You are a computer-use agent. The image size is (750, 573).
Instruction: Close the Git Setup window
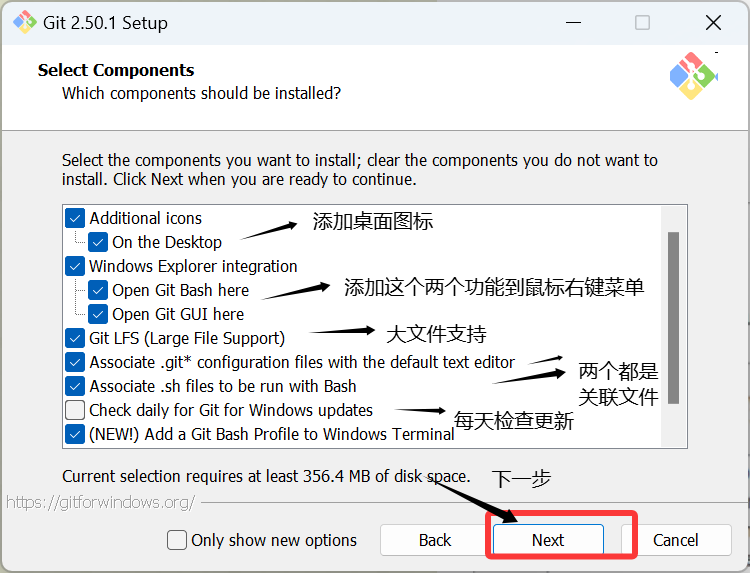713,22
